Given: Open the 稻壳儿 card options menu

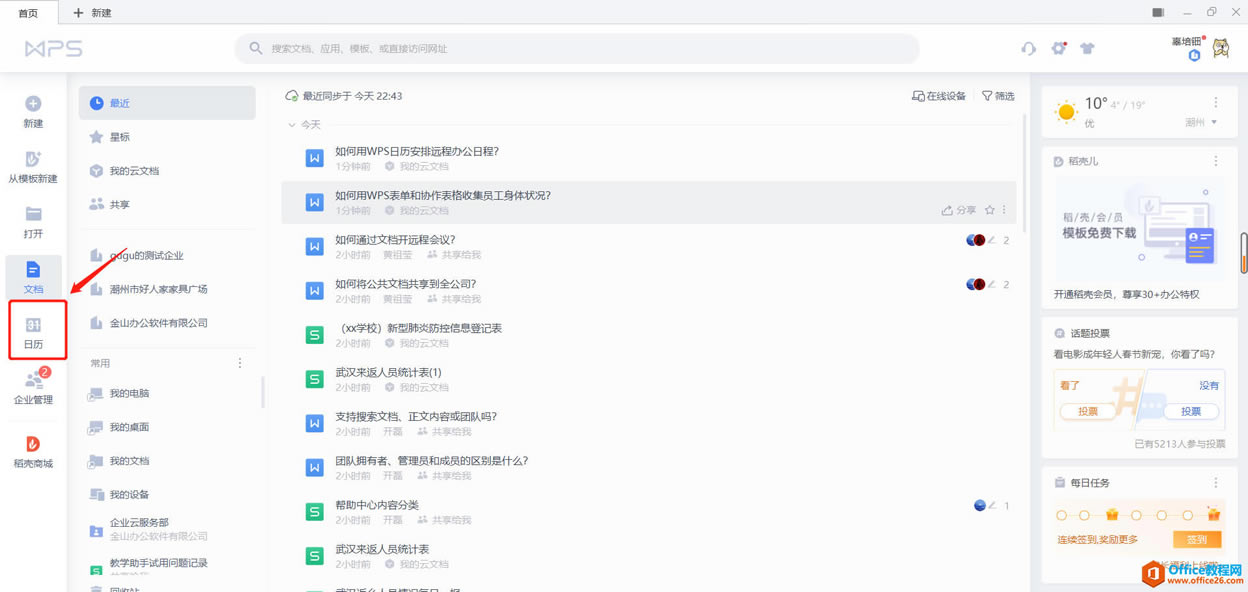Looking at the screenshot, I should tap(1216, 161).
